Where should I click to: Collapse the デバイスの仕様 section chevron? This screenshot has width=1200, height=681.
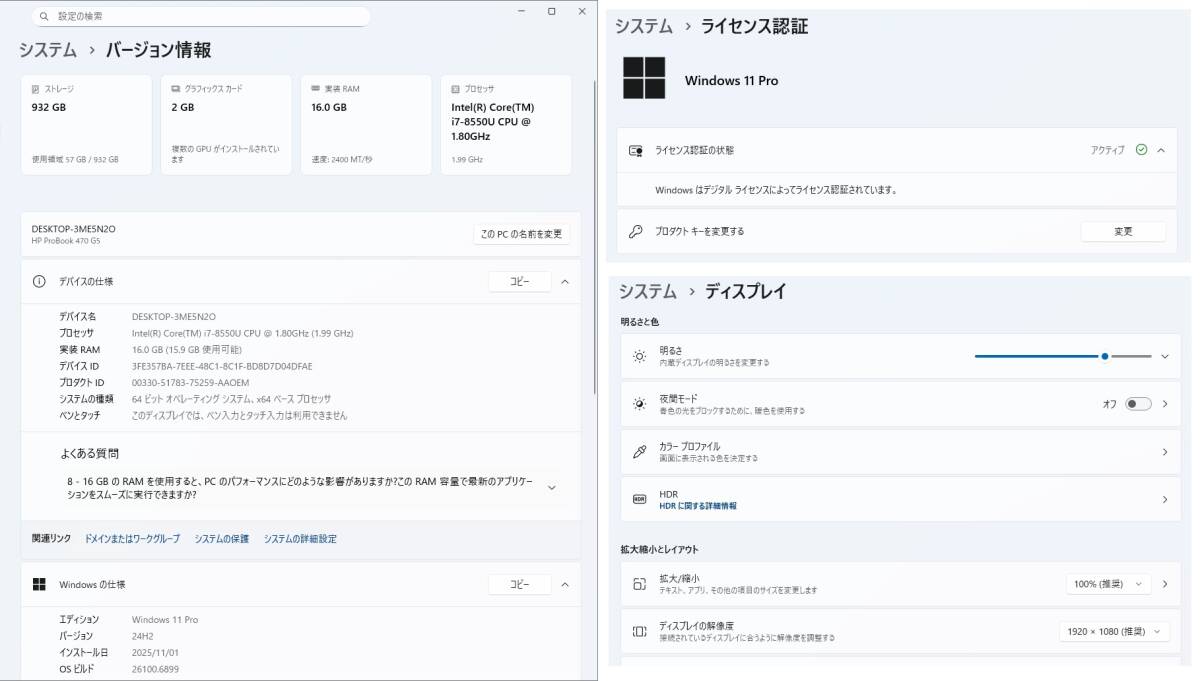tap(565, 282)
